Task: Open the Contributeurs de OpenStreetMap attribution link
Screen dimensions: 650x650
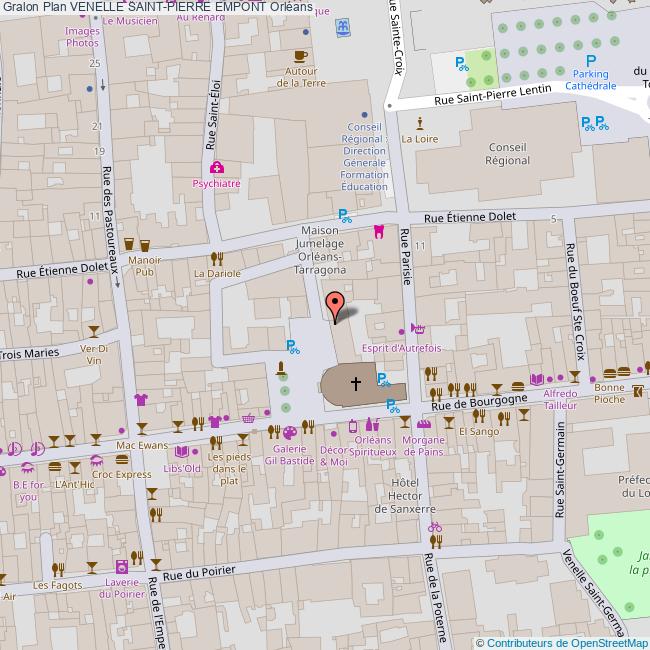Action: point(561,642)
